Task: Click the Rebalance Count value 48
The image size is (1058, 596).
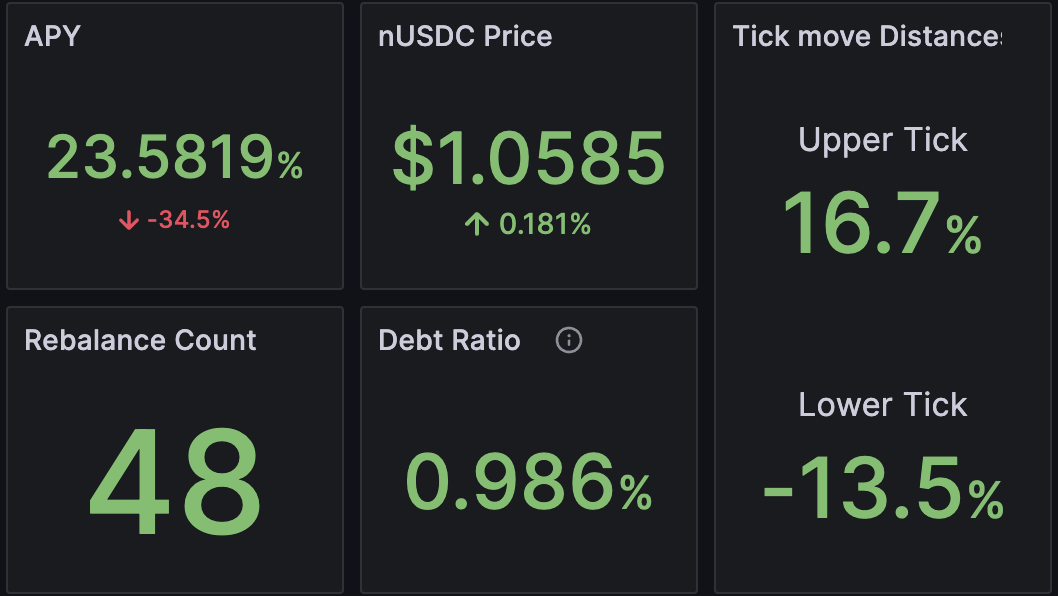Action: coord(174,484)
